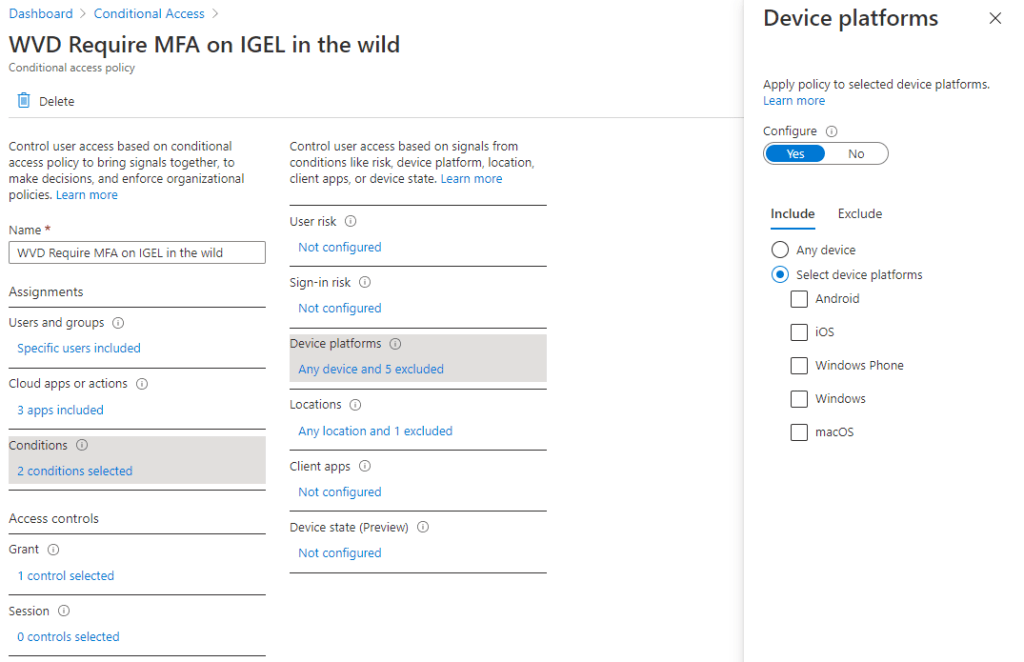Tick the Windows Phone checkbox
The image size is (1024, 662).
coord(799,366)
